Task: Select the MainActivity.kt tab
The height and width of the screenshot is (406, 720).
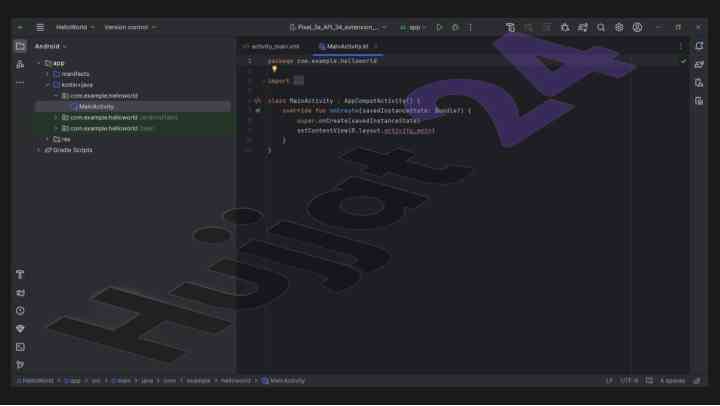Action: (x=347, y=46)
